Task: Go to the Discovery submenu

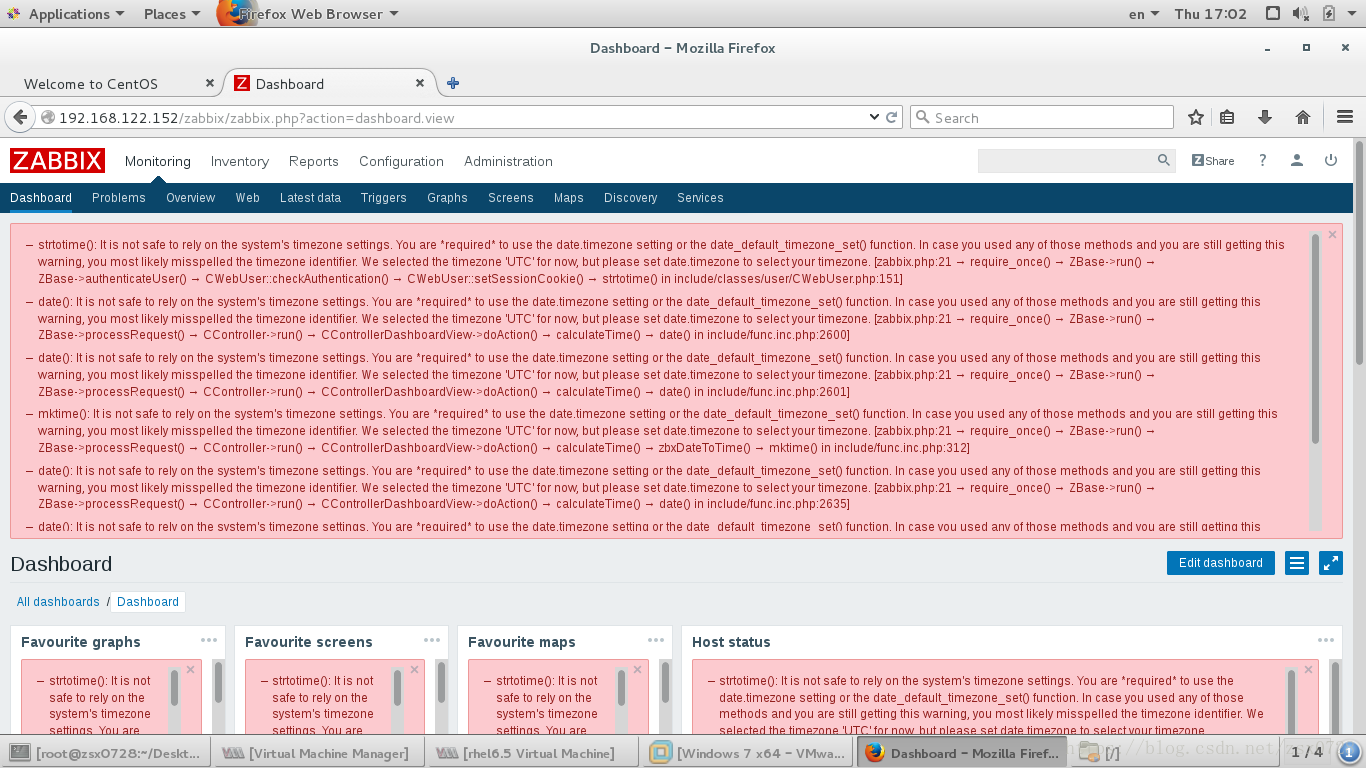Action: click(x=631, y=198)
